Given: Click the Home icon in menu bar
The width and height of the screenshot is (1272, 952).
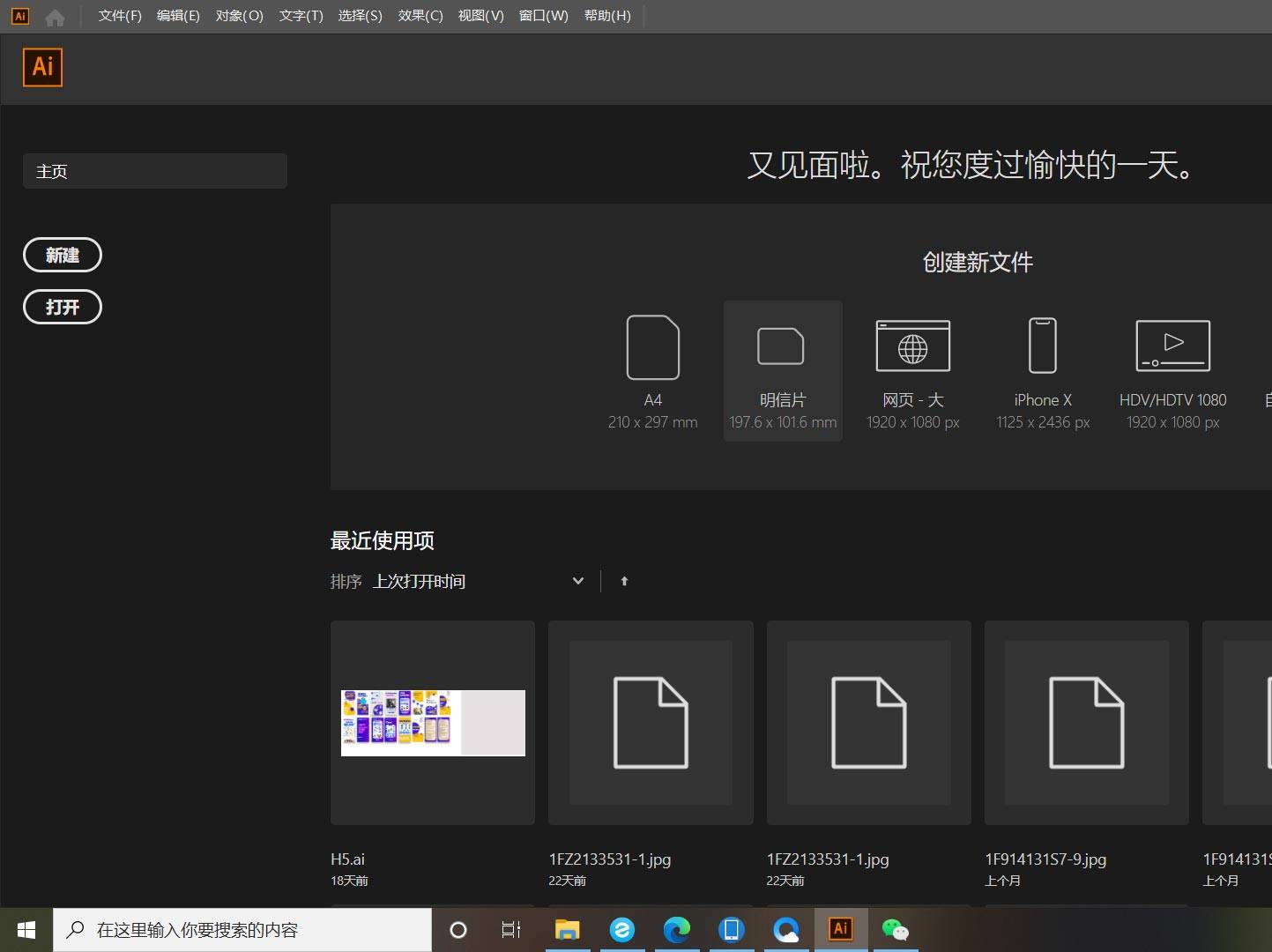Looking at the screenshot, I should pos(55,17).
